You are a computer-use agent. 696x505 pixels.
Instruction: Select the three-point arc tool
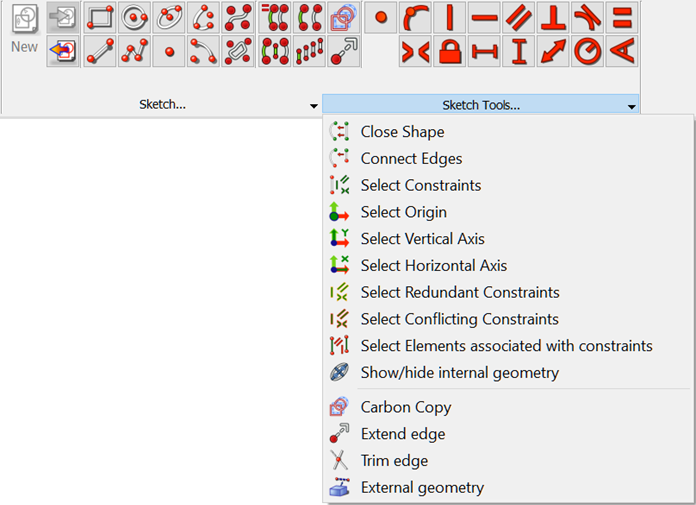(x=204, y=17)
